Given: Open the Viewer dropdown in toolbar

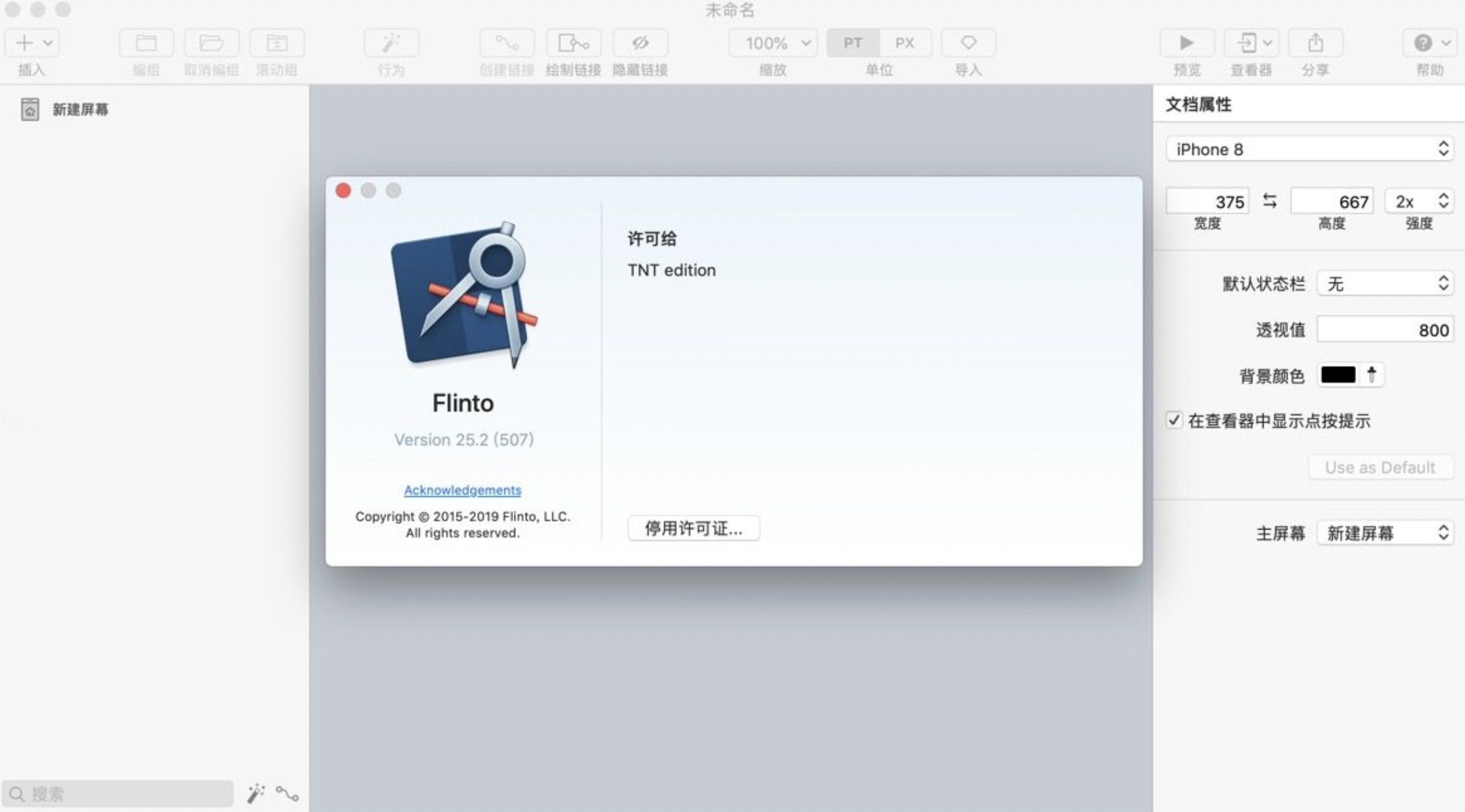Looking at the screenshot, I should tap(1252, 43).
